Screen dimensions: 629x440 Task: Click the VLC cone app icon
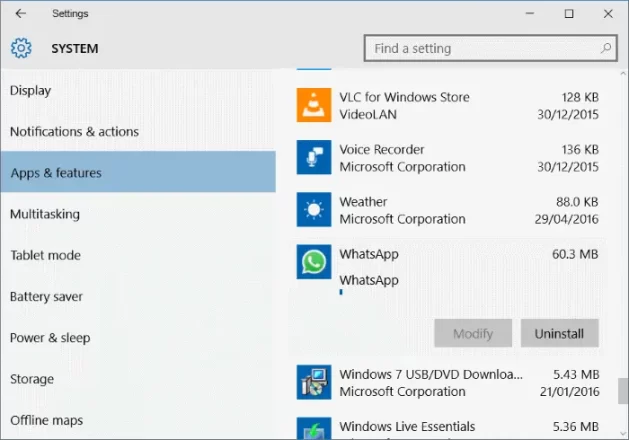(314, 105)
